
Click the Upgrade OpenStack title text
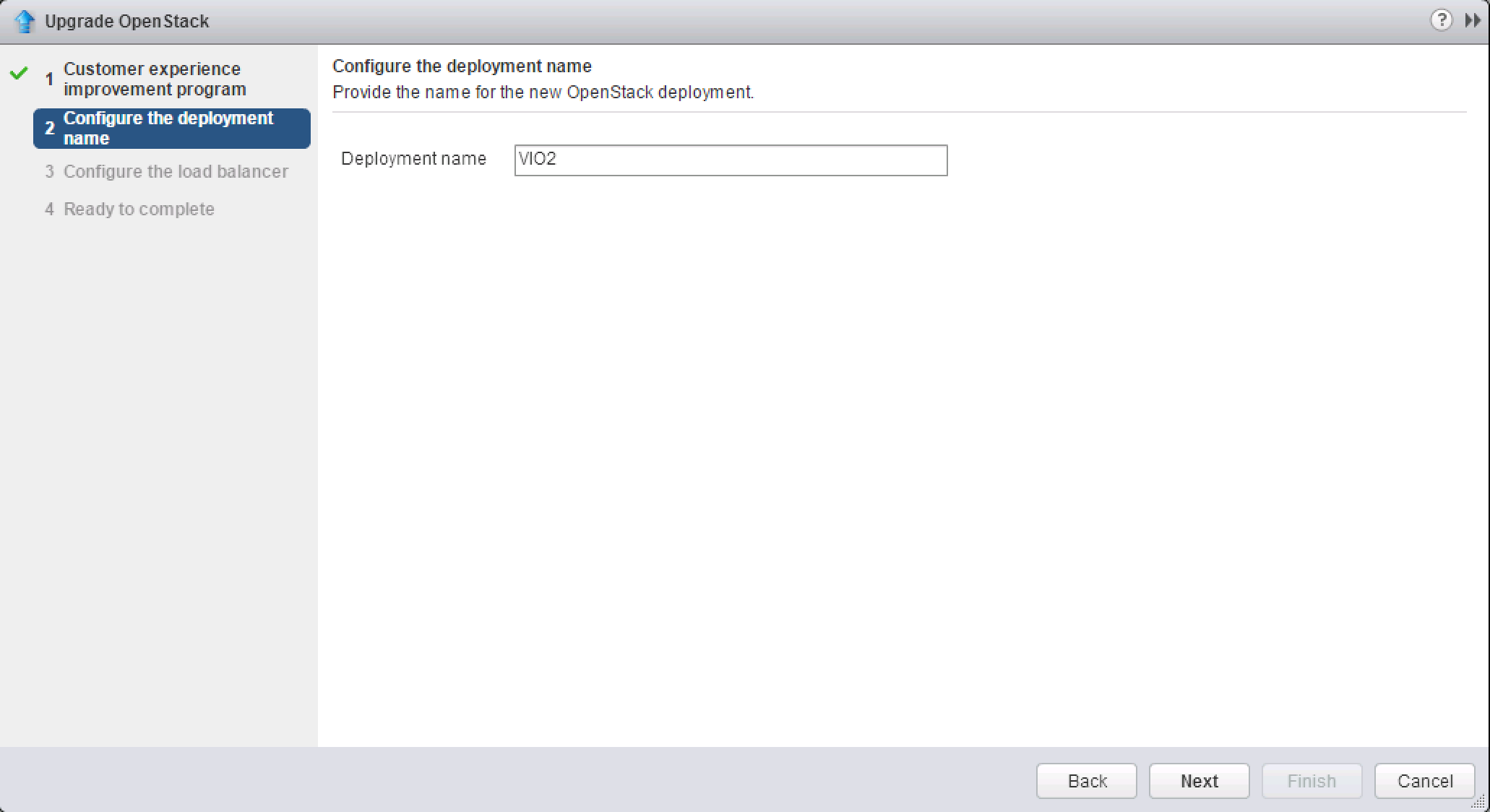[x=126, y=21]
